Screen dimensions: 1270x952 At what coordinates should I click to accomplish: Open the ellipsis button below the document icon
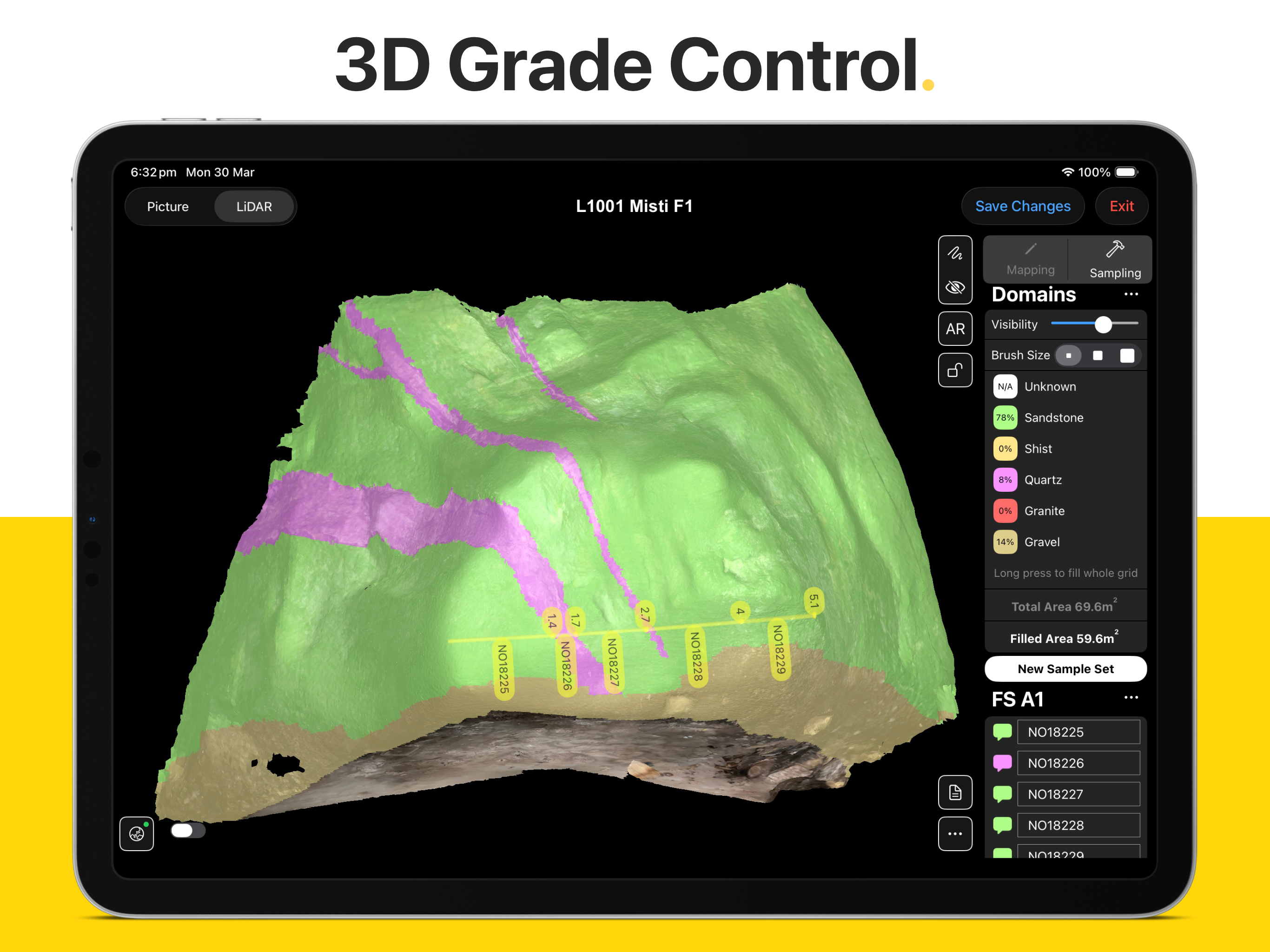[955, 834]
